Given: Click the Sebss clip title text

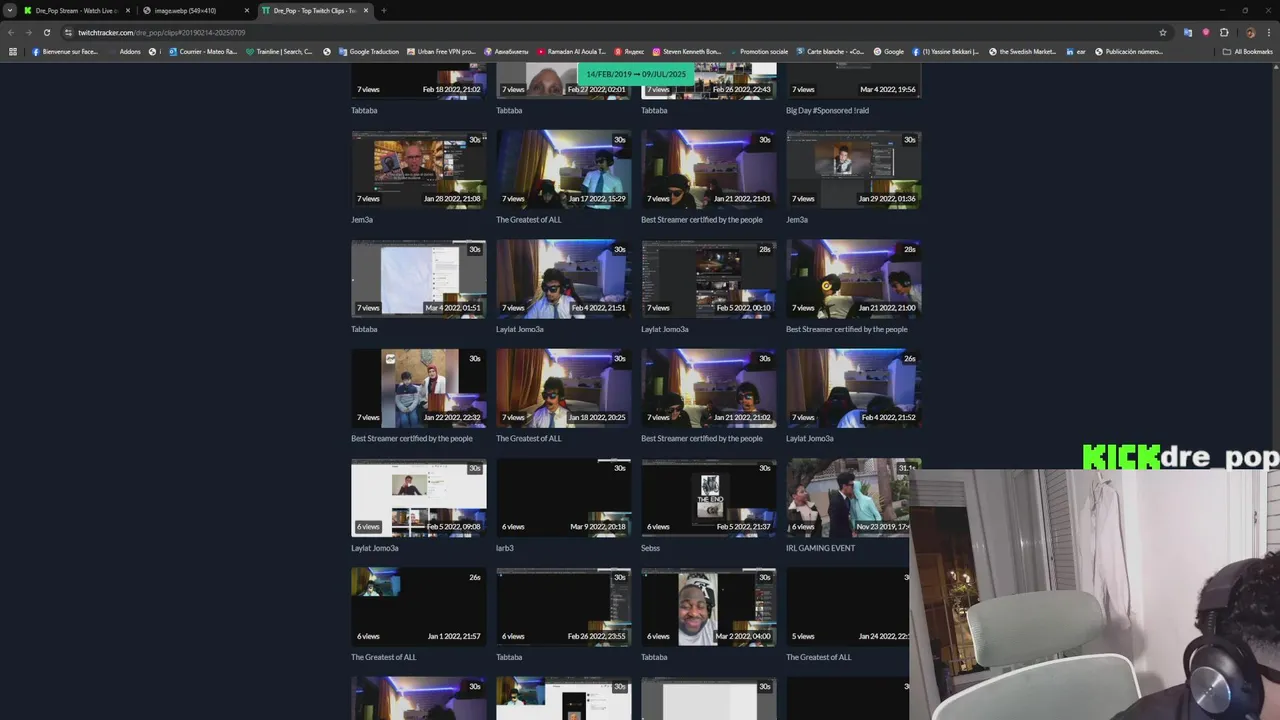Looking at the screenshot, I should click(x=650, y=548).
